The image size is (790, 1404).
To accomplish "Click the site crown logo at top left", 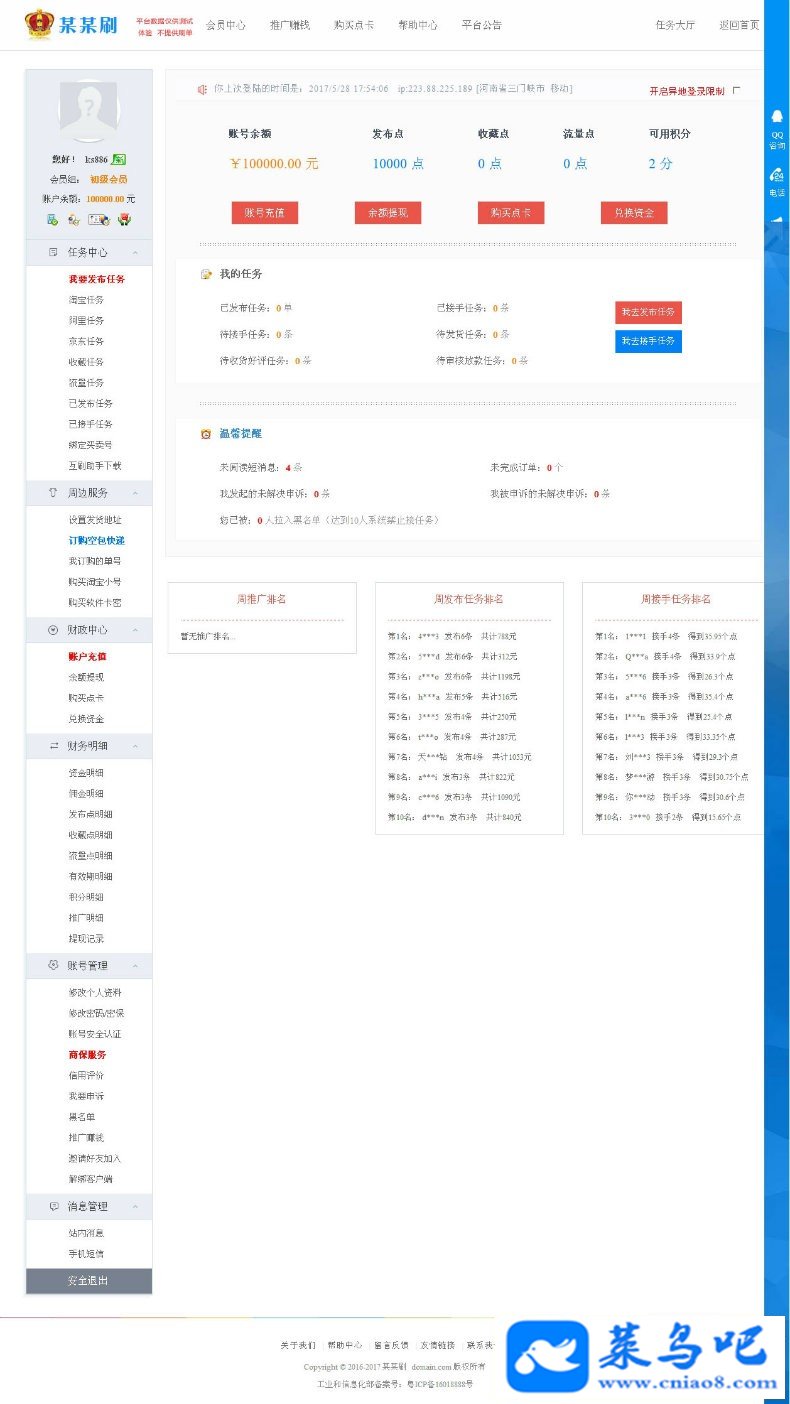I will click(39, 24).
